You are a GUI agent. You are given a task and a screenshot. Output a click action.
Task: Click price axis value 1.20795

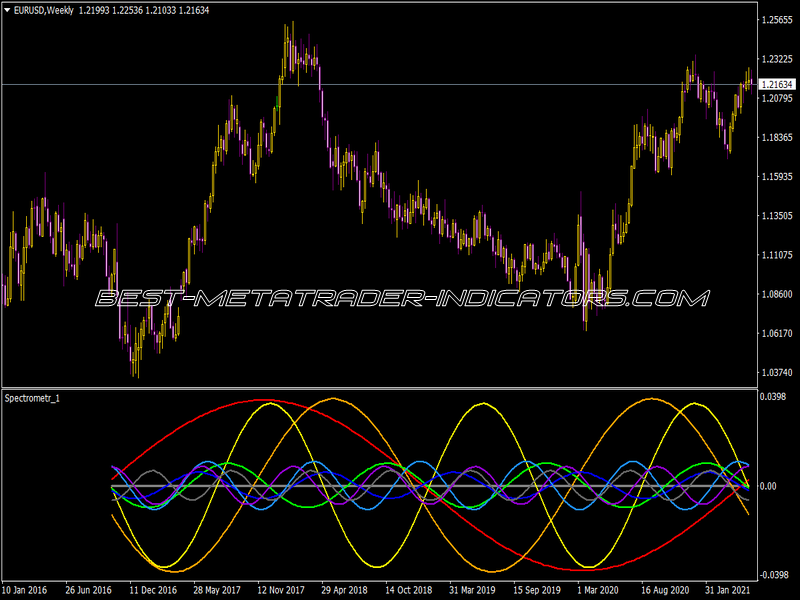coord(777,98)
